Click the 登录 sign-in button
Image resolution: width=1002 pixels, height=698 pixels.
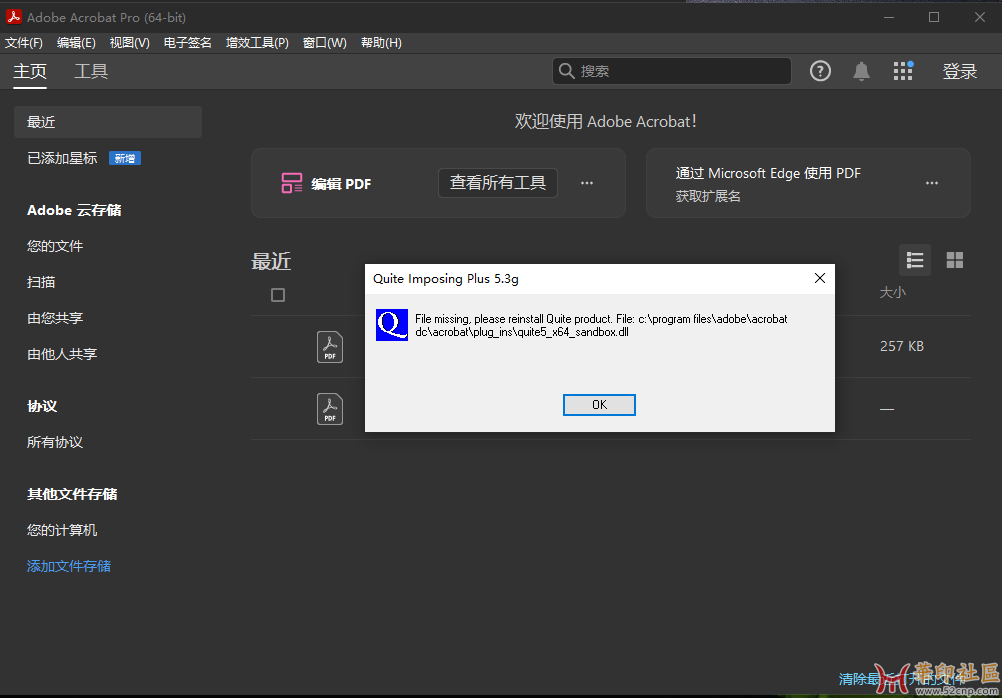tap(960, 71)
